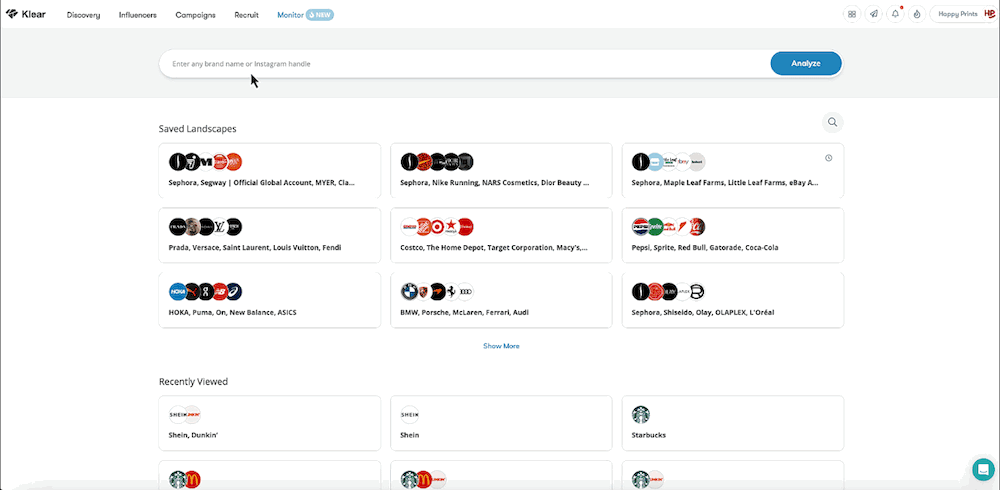Click the Klear logo
The height and width of the screenshot is (490, 1000).
pos(26,14)
